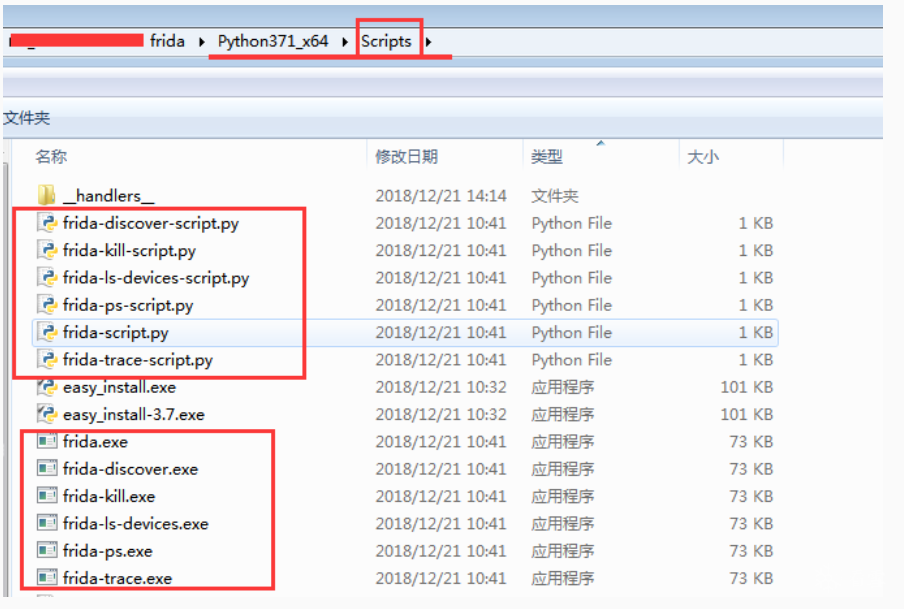Click the frida-discover-script.py Python file icon
Viewport: 904px width, 609px height.
(47, 223)
